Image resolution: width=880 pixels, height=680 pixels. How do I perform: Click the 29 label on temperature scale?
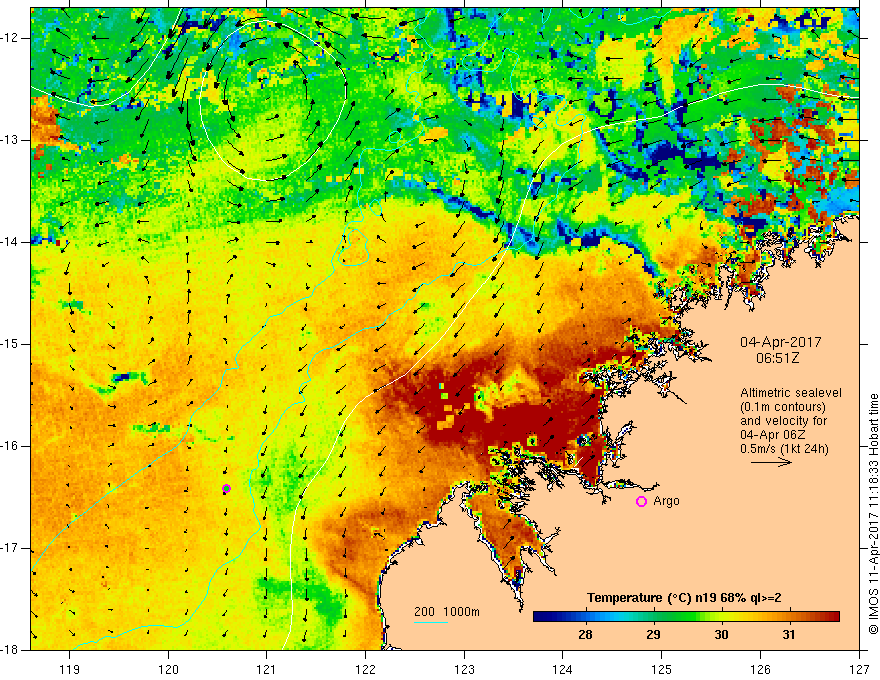[x=653, y=635]
